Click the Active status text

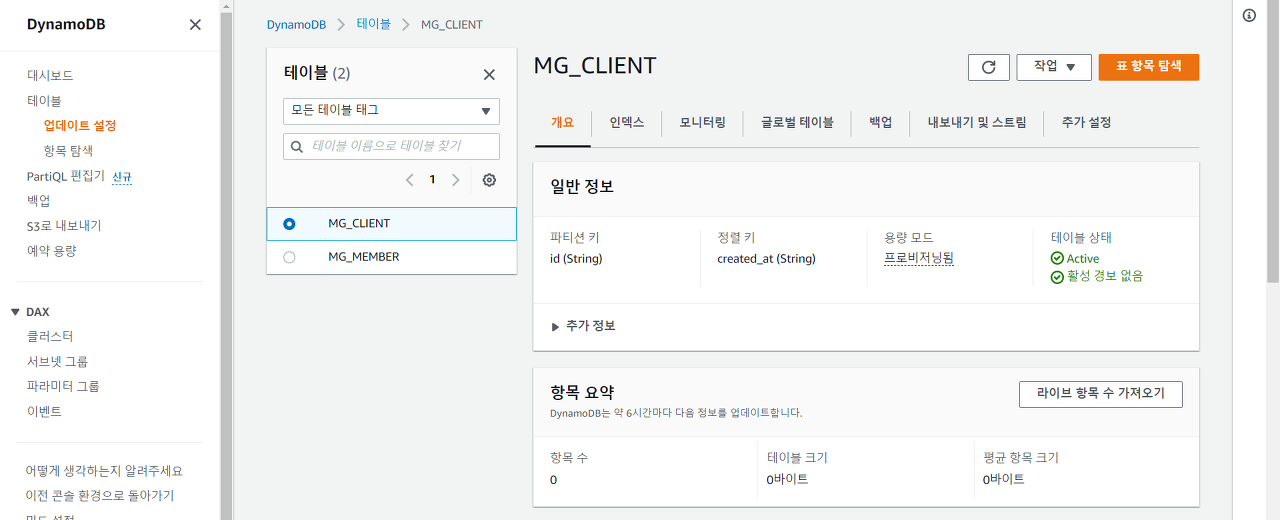pos(1083,259)
